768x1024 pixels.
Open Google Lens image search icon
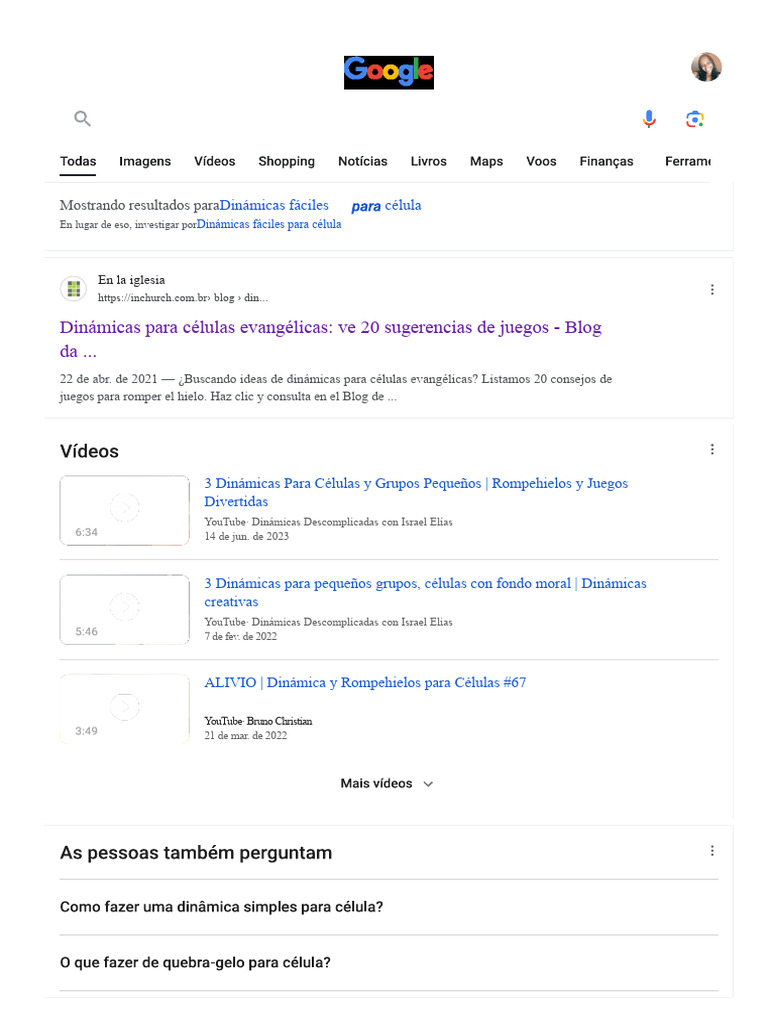(x=695, y=119)
